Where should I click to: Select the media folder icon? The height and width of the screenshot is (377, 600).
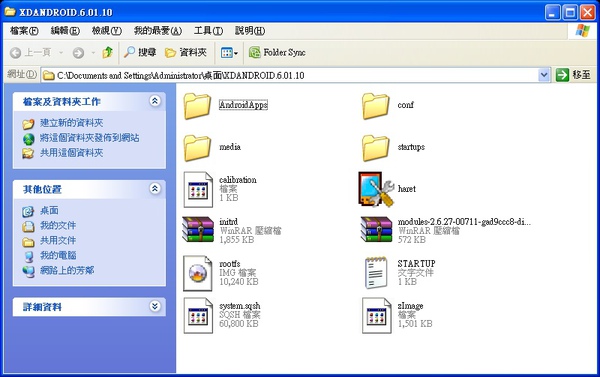197,148
